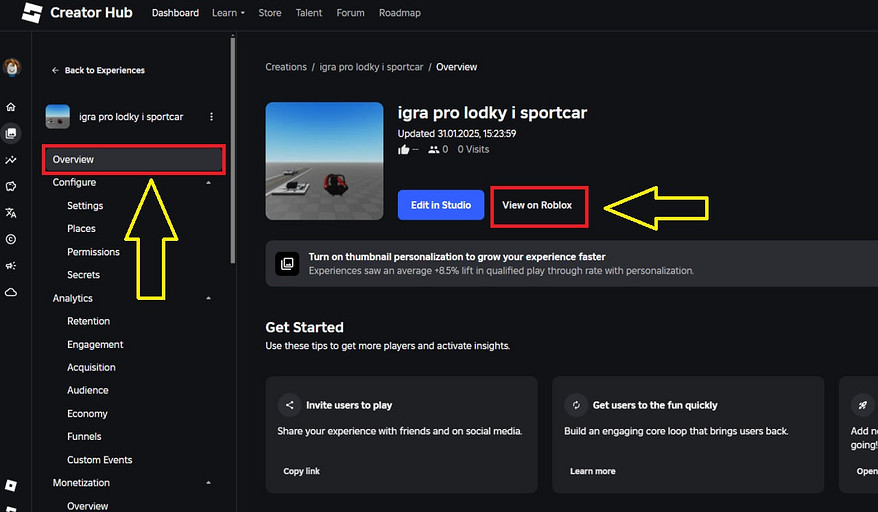Collapse the Configure section
Screen dimensions: 878x512
[208, 183]
